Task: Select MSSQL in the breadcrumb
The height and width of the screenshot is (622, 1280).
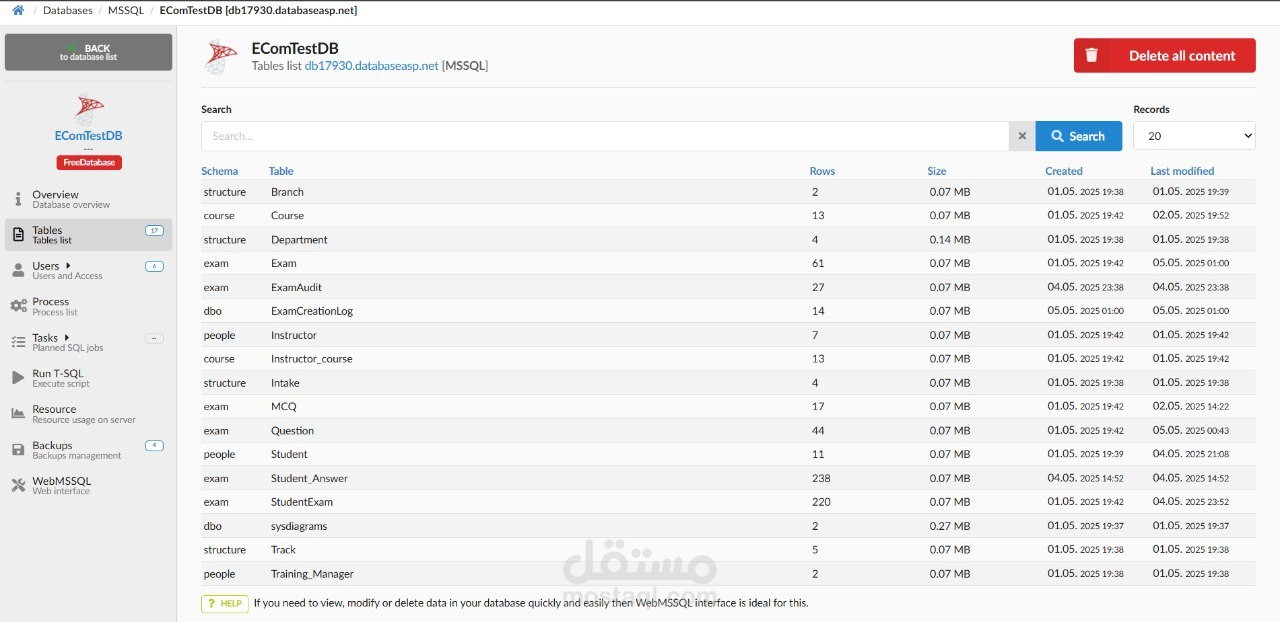Action: click(125, 10)
